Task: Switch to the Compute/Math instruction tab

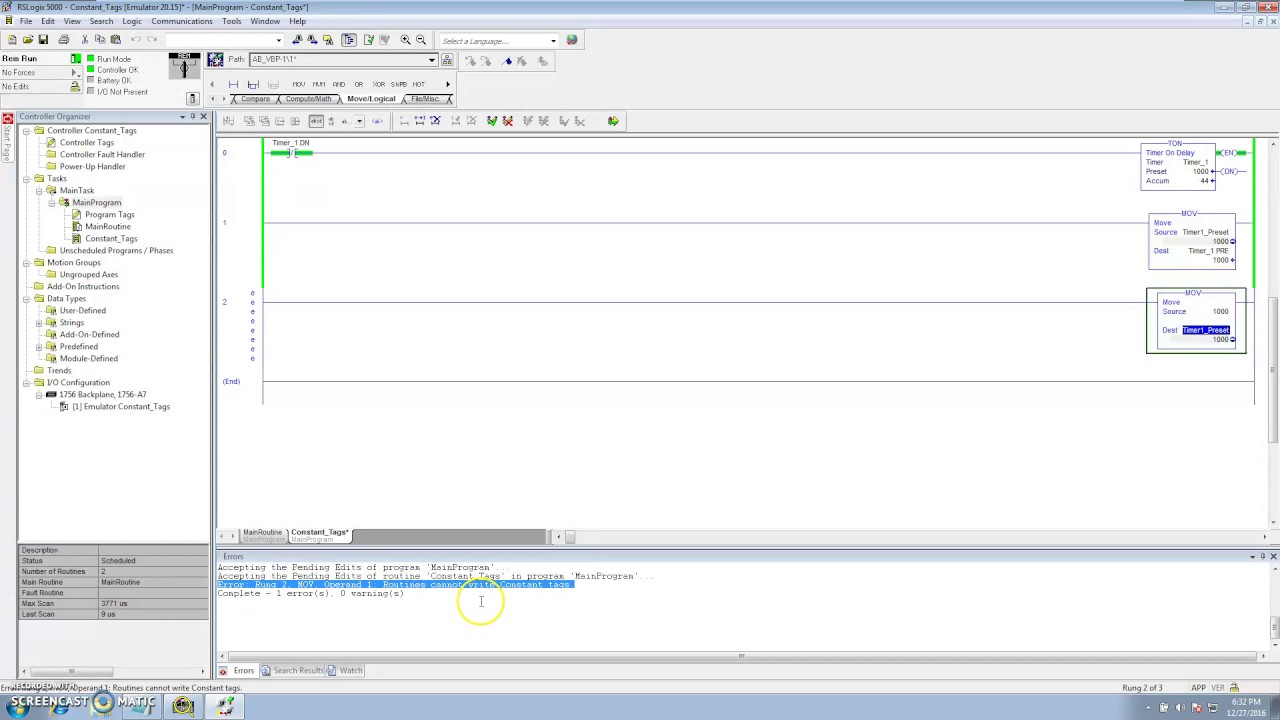Action: (x=308, y=99)
